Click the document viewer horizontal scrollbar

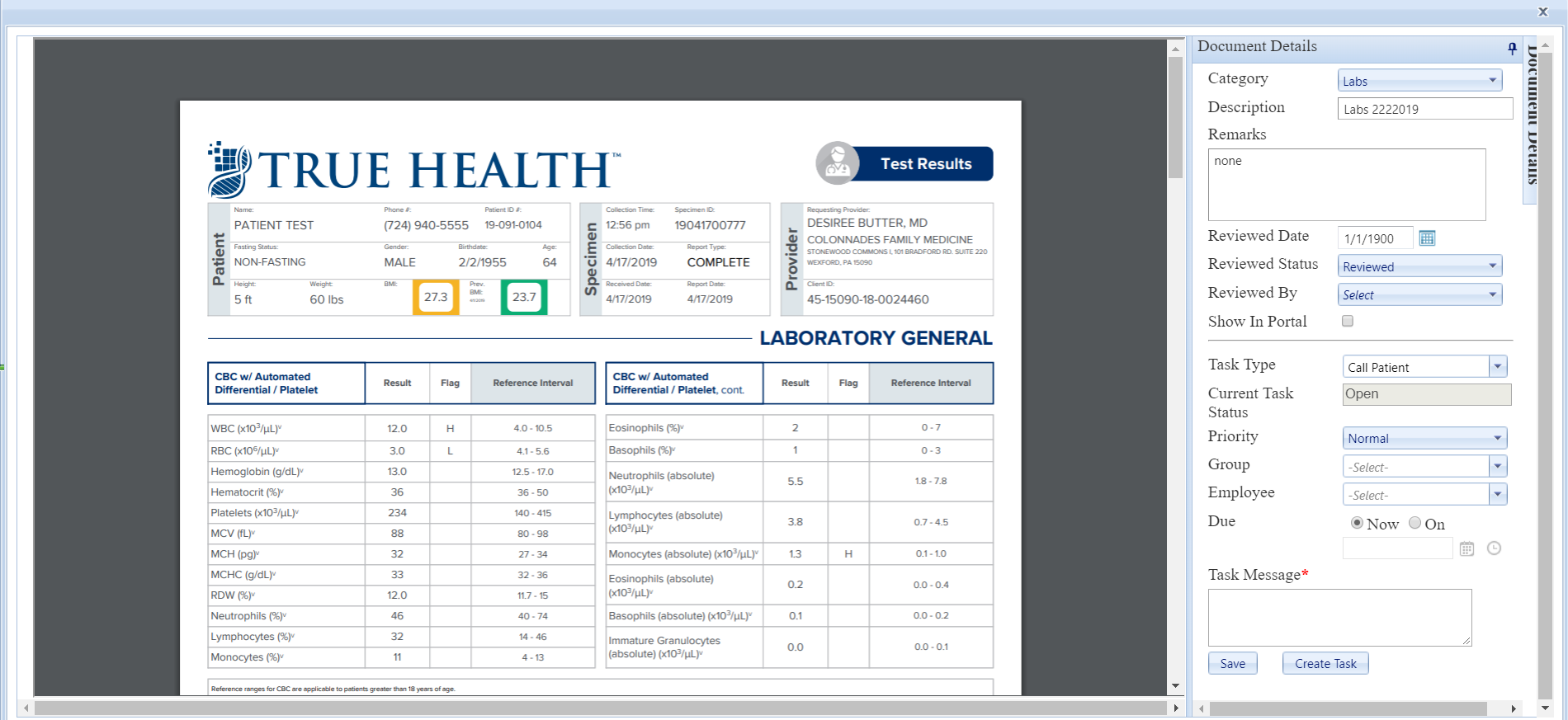(x=600, y=708)
